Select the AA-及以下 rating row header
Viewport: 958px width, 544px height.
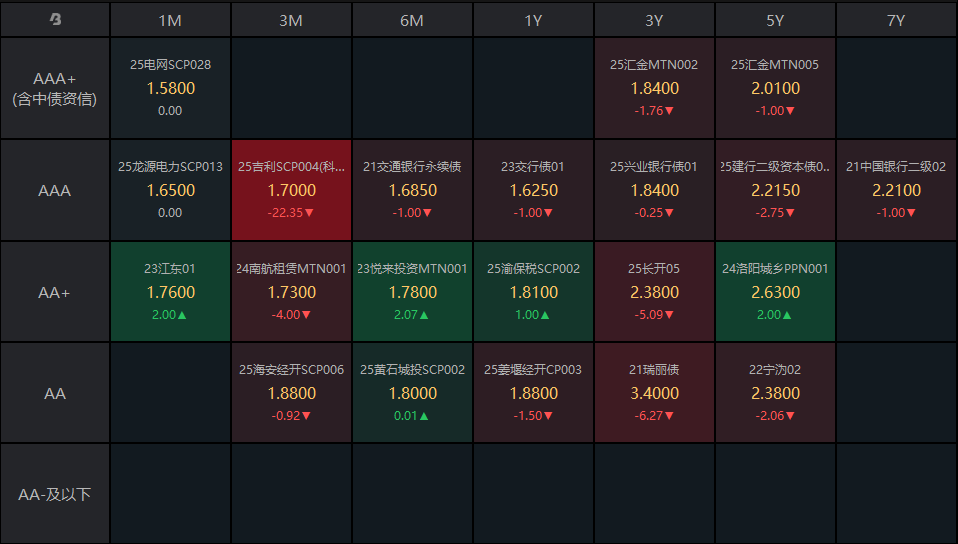click(x=55, y=494)
